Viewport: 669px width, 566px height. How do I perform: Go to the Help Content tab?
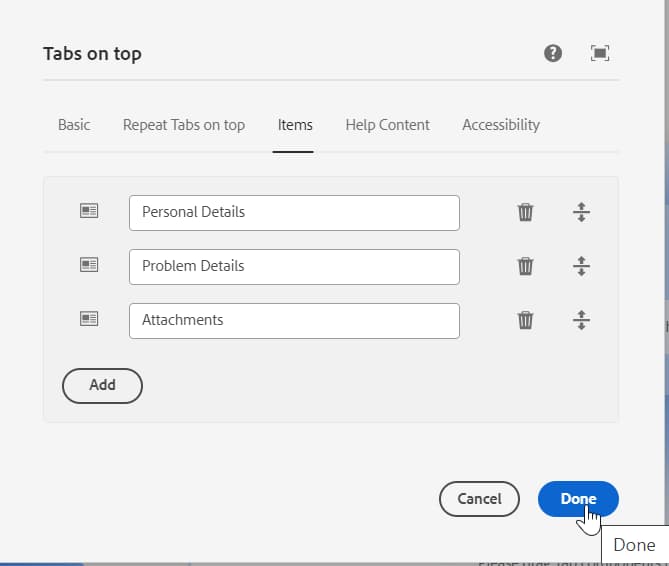(387, 125)
